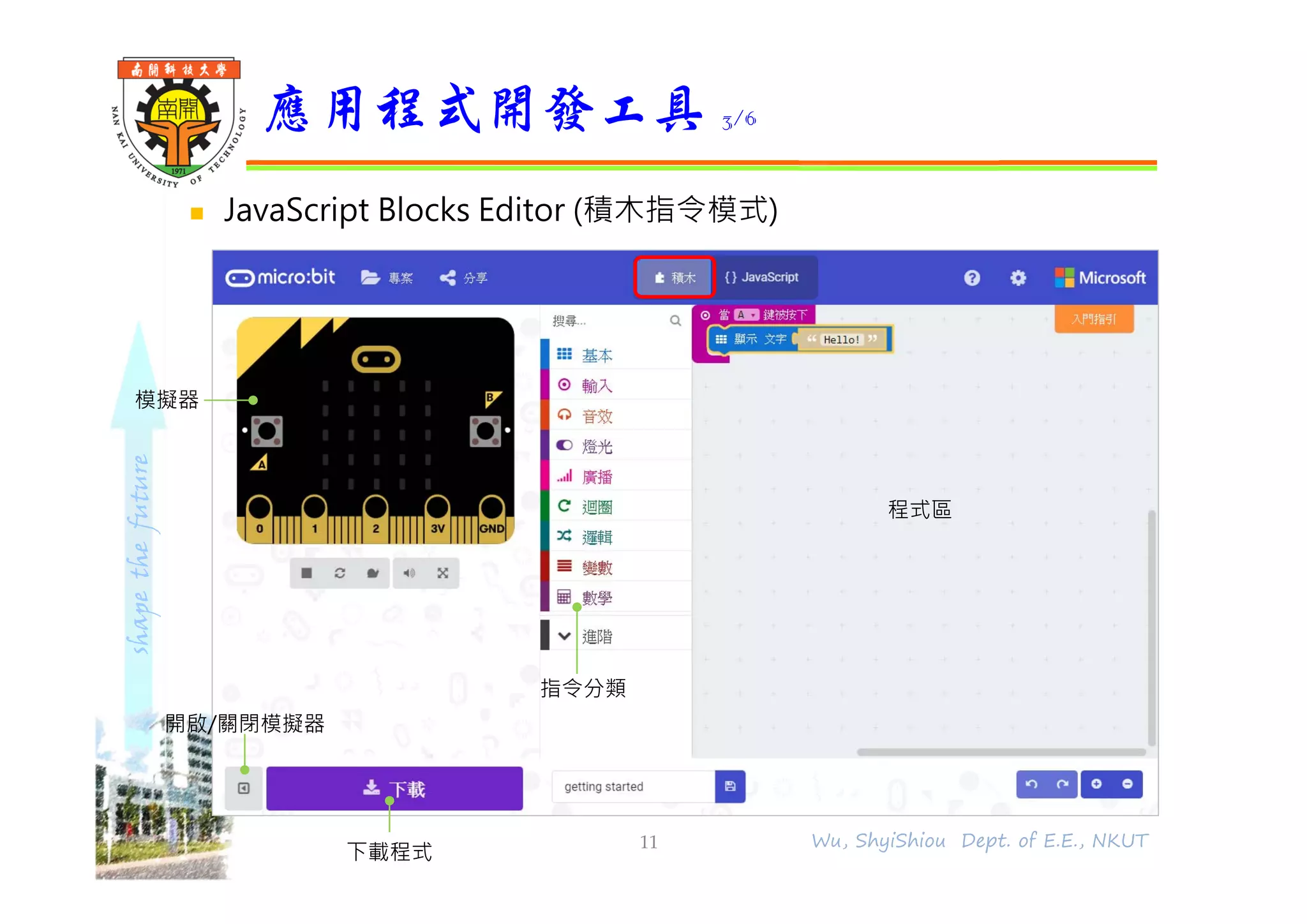Open the 音效 music block category

coord(616,416)
